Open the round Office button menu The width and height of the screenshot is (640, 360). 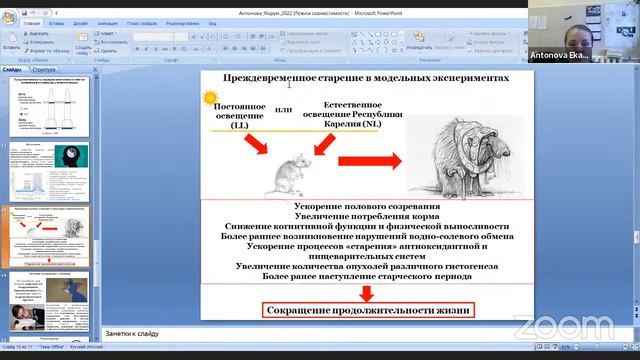[9, 18]
